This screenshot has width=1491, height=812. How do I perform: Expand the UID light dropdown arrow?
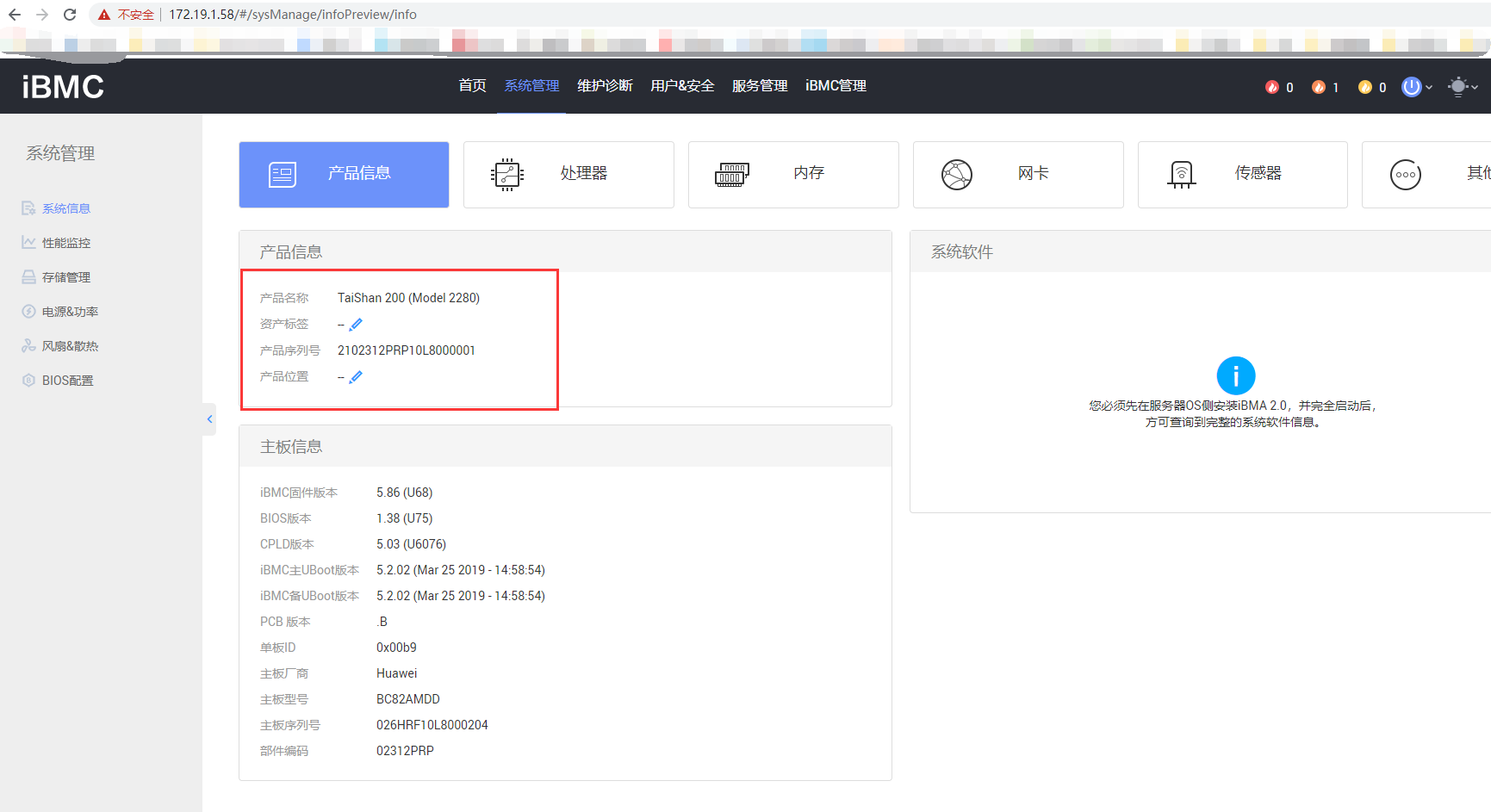[1475, 87]
